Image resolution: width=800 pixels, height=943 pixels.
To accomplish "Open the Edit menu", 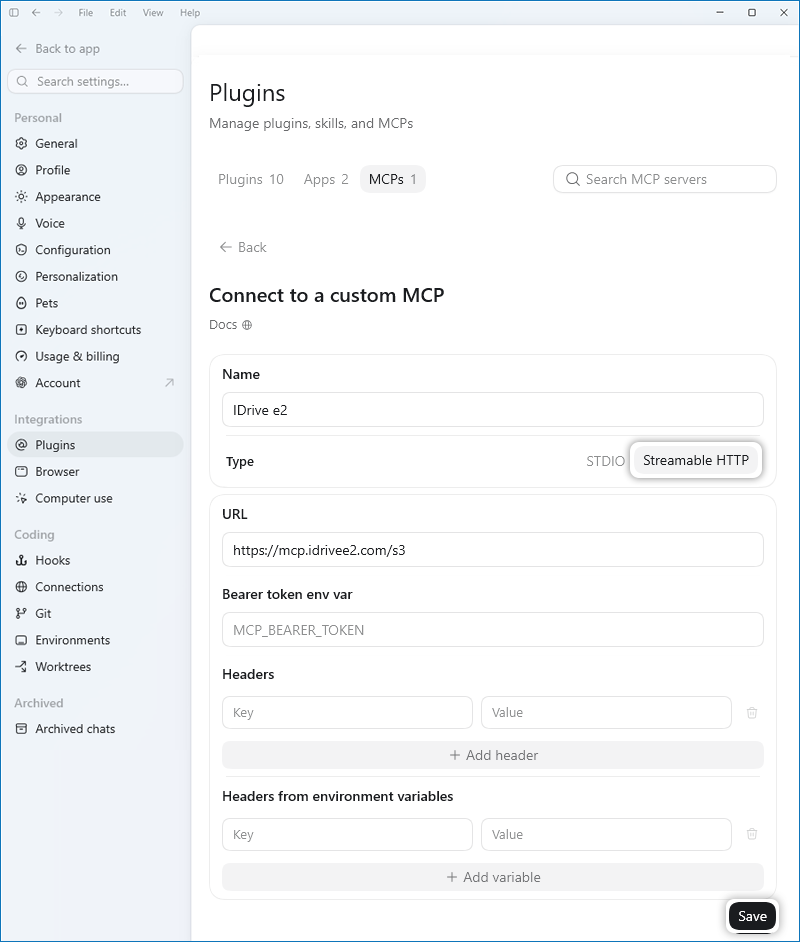I will [118, 13].
